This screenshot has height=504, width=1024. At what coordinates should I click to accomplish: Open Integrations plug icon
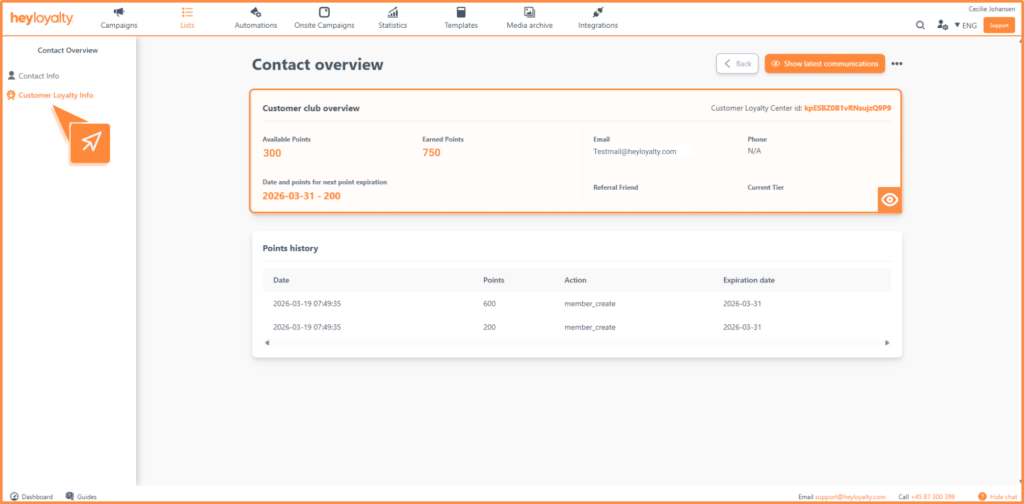598,12
